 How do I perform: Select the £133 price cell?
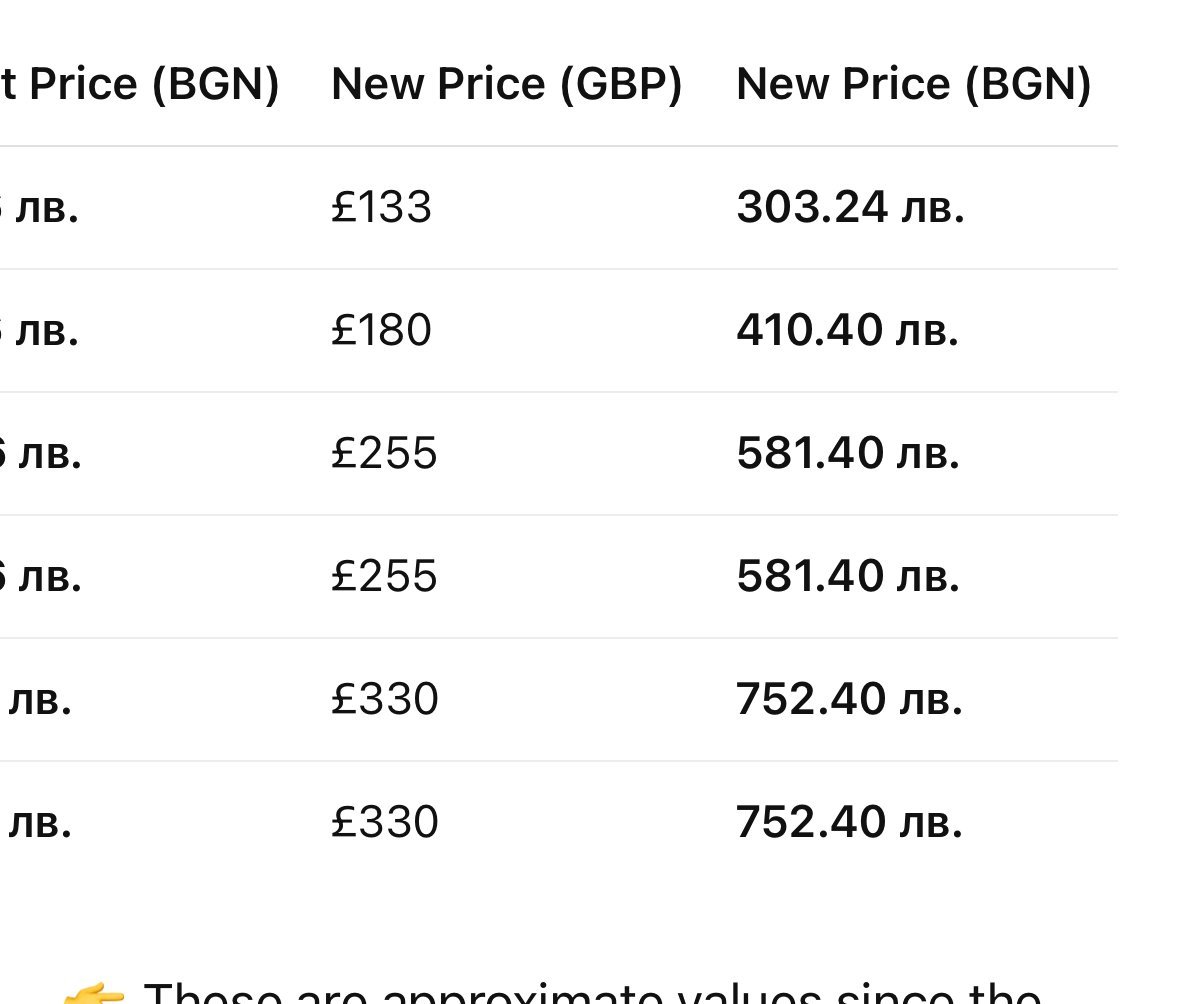click(381, 207)
